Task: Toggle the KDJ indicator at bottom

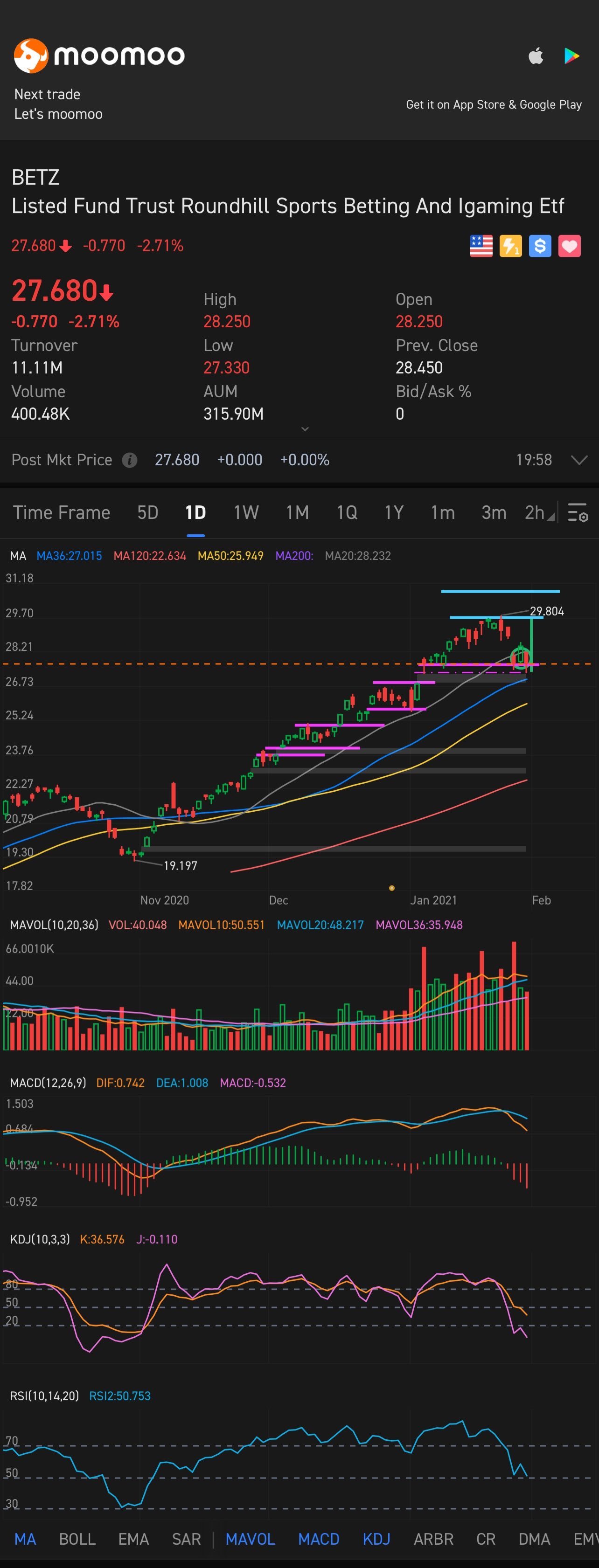Action: (x=376, y=1540)
